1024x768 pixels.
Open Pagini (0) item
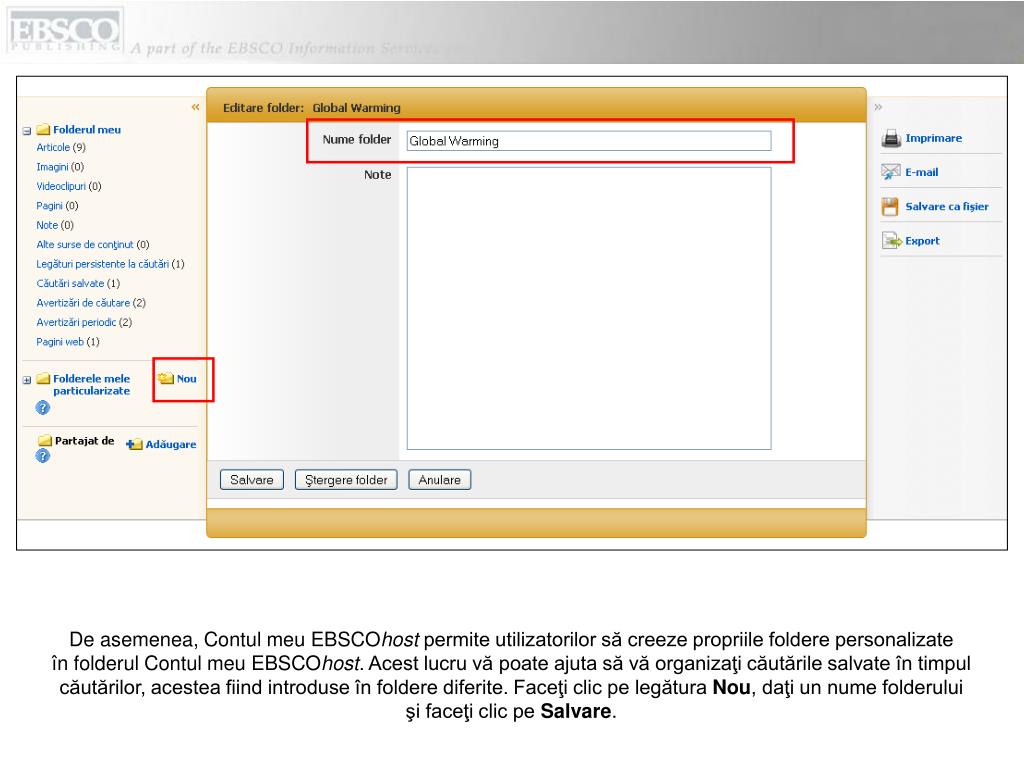coord(57,206)
